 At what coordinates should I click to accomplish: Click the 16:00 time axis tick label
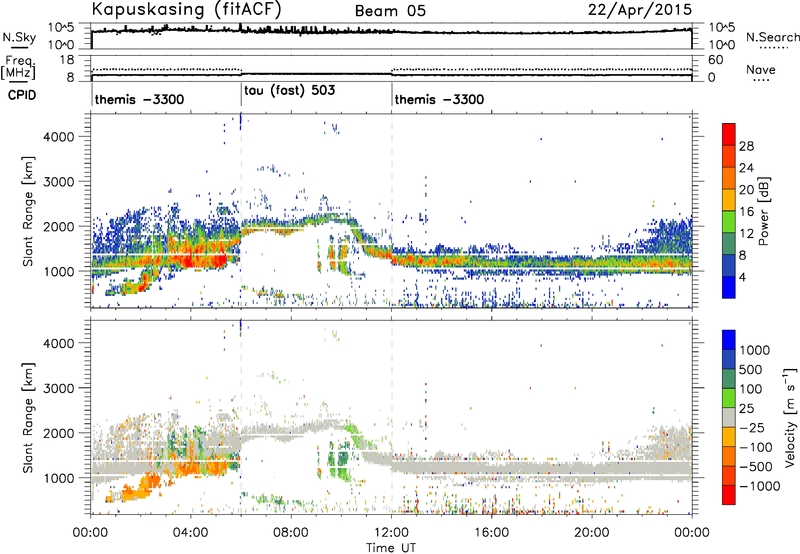pyautogui.click(x=491, y=533)
